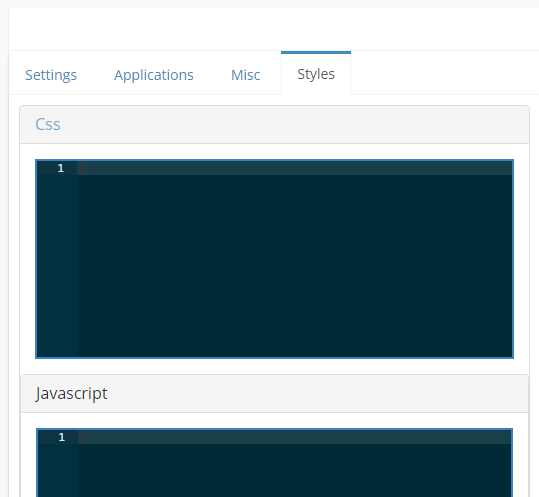539x497 pixels.
Task: Click the gray Css panel header bar
Action: pyautogui.click(x=274, y=124)
